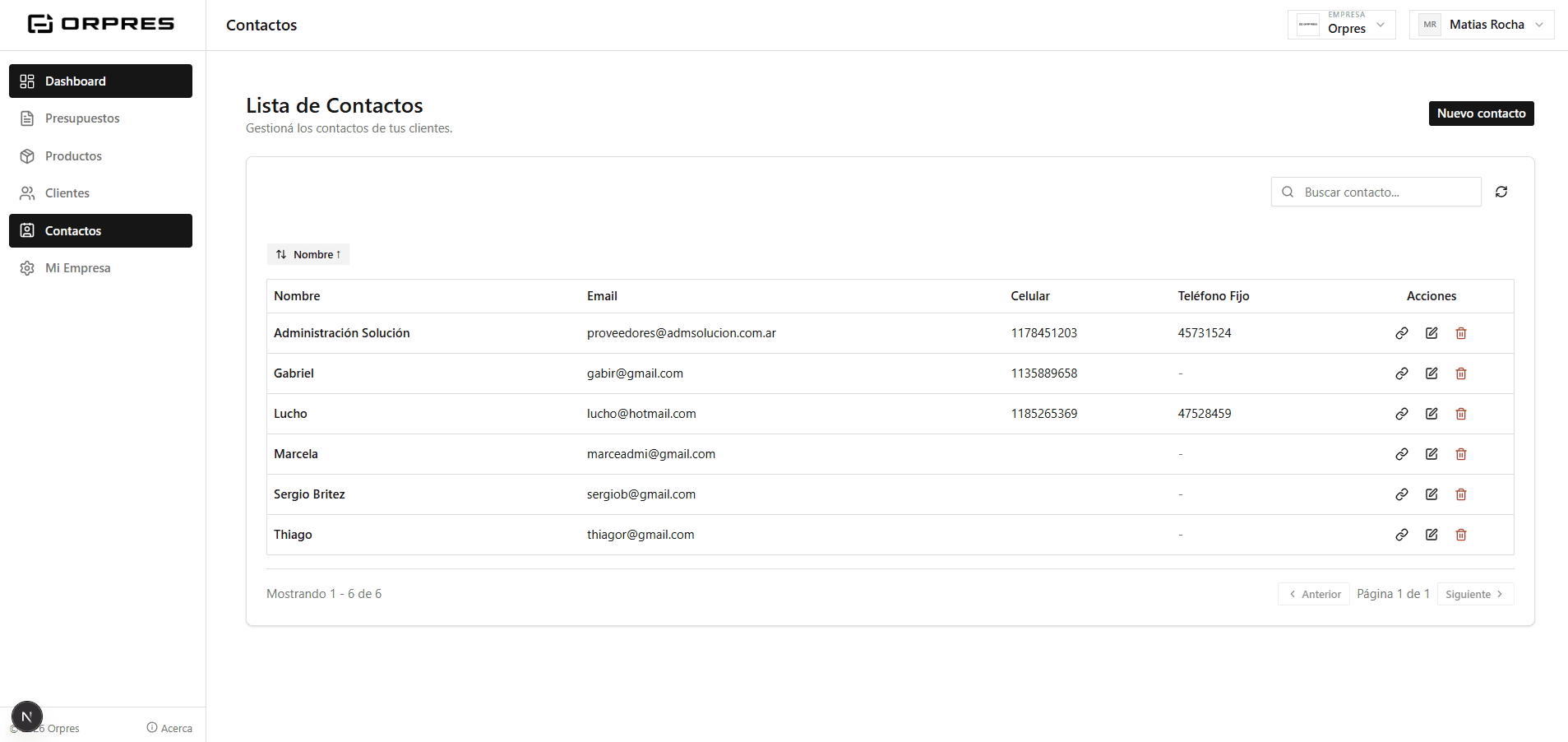Delete Thiago using the red trash icon

point(1460,535)
